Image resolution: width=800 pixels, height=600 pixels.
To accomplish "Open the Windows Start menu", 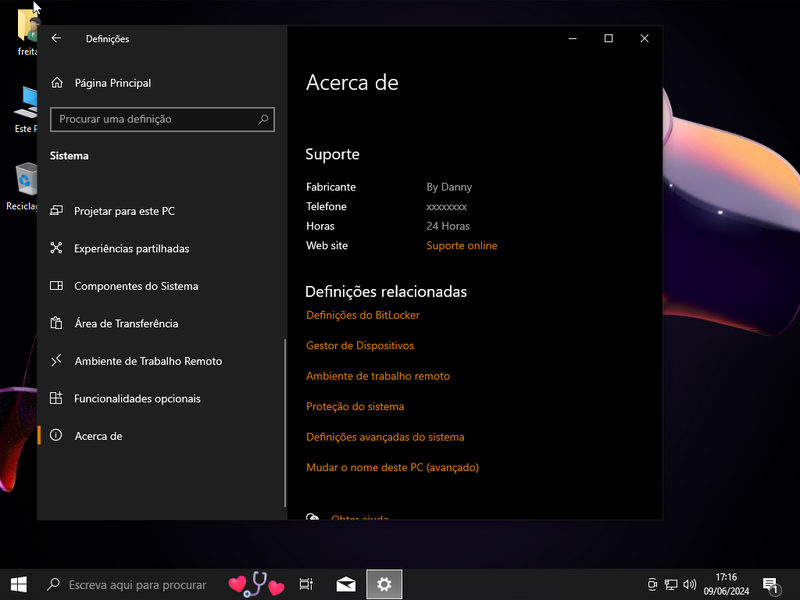I will coord(19,584).
